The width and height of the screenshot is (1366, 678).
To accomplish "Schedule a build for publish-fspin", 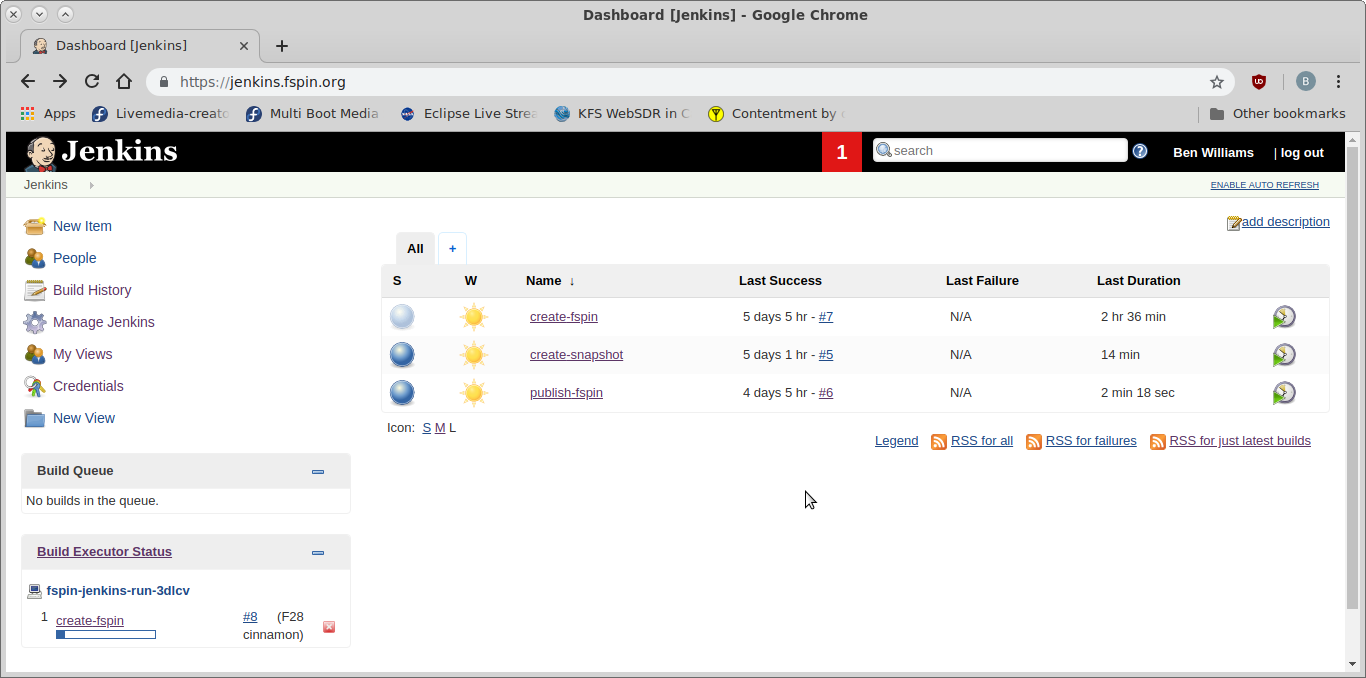I will click(1284, 393).
